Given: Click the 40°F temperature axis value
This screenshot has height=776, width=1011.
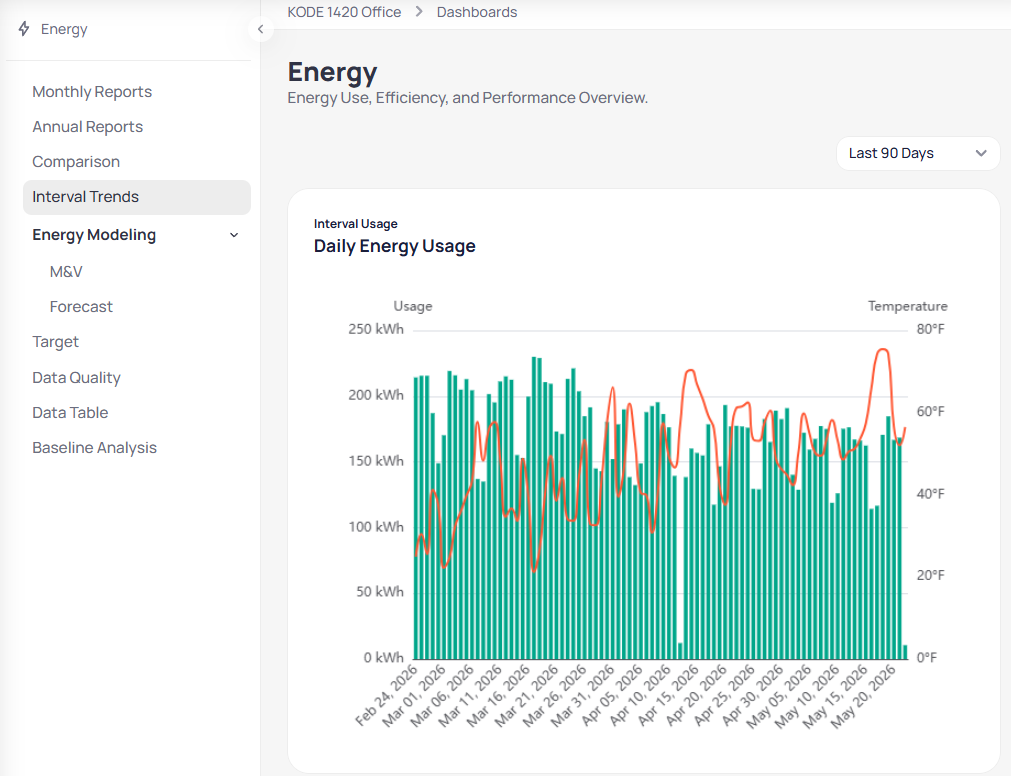Looking at the screenshot, I should pyautogui.click(x=930, y=494).
